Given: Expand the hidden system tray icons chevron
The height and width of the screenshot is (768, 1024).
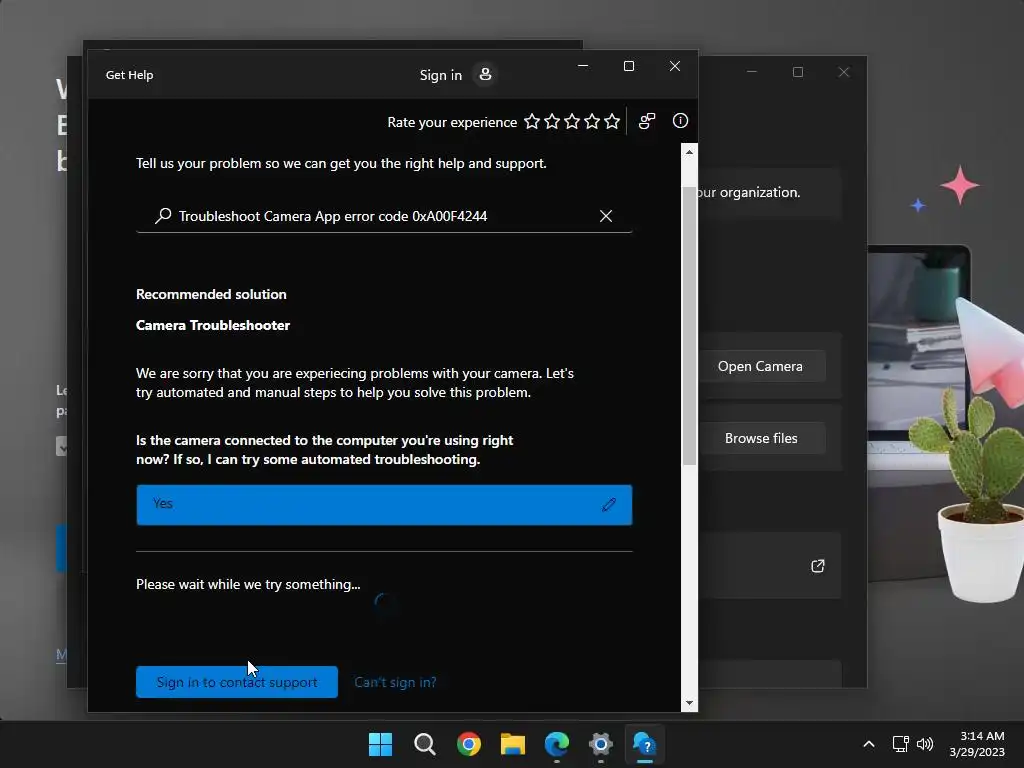Looking at the screenshot, I should 869,744.
